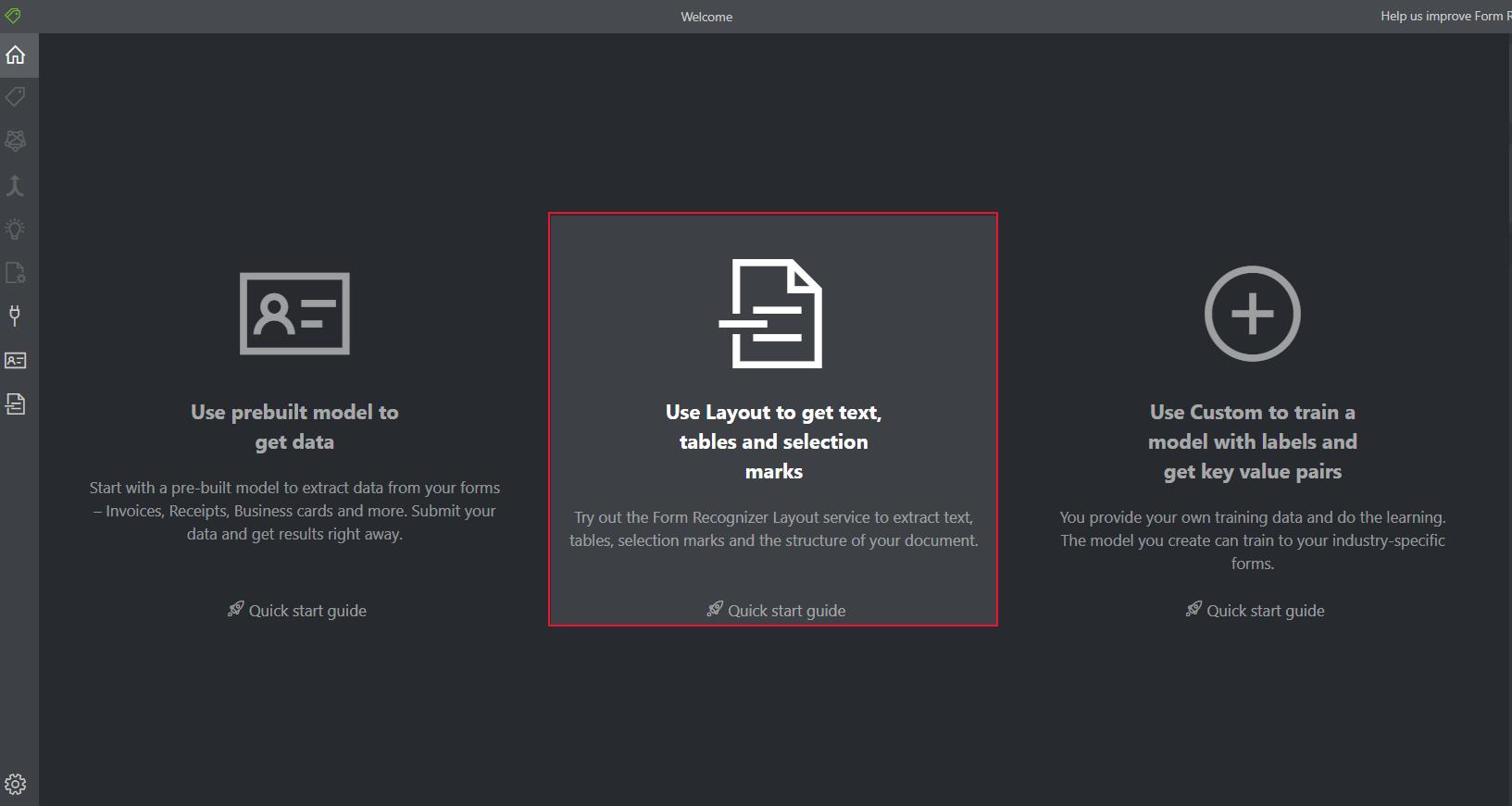Open the Train model sidebar icon
The image size is (1512, 806).
coord(16,141)
